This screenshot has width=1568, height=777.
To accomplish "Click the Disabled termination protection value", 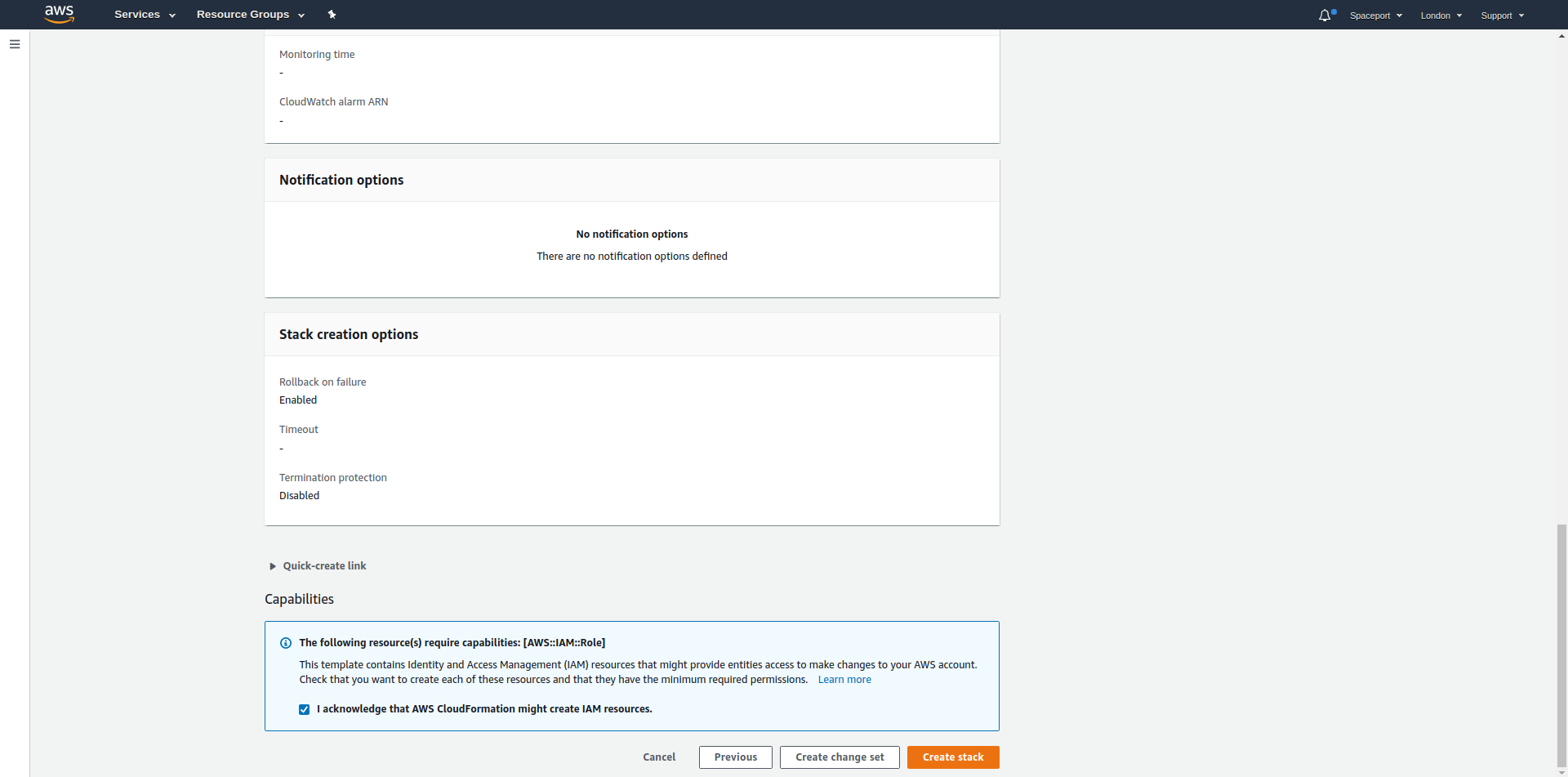I will point(299,496).
